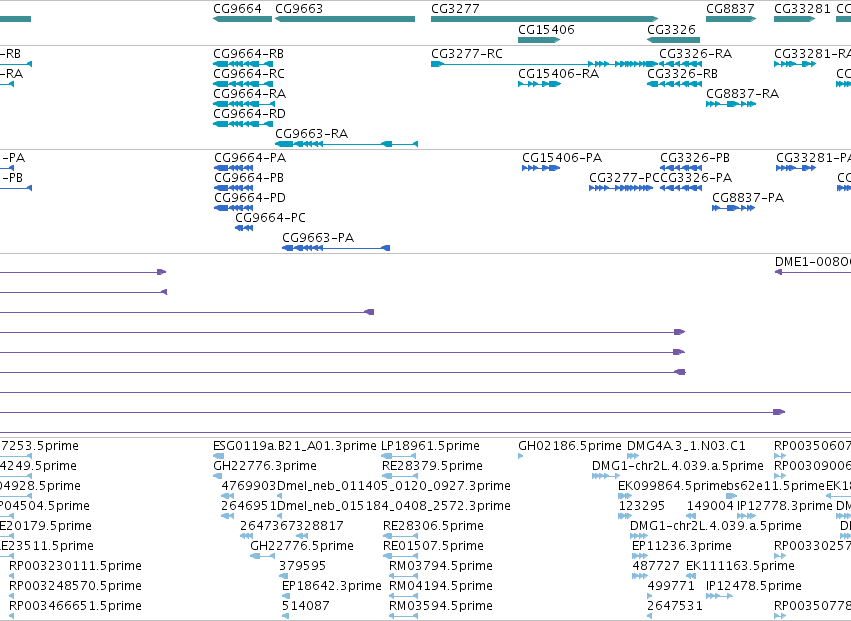Select the 149004 EST label
Viewport: 851px width, 621px height.
(710, 506)
